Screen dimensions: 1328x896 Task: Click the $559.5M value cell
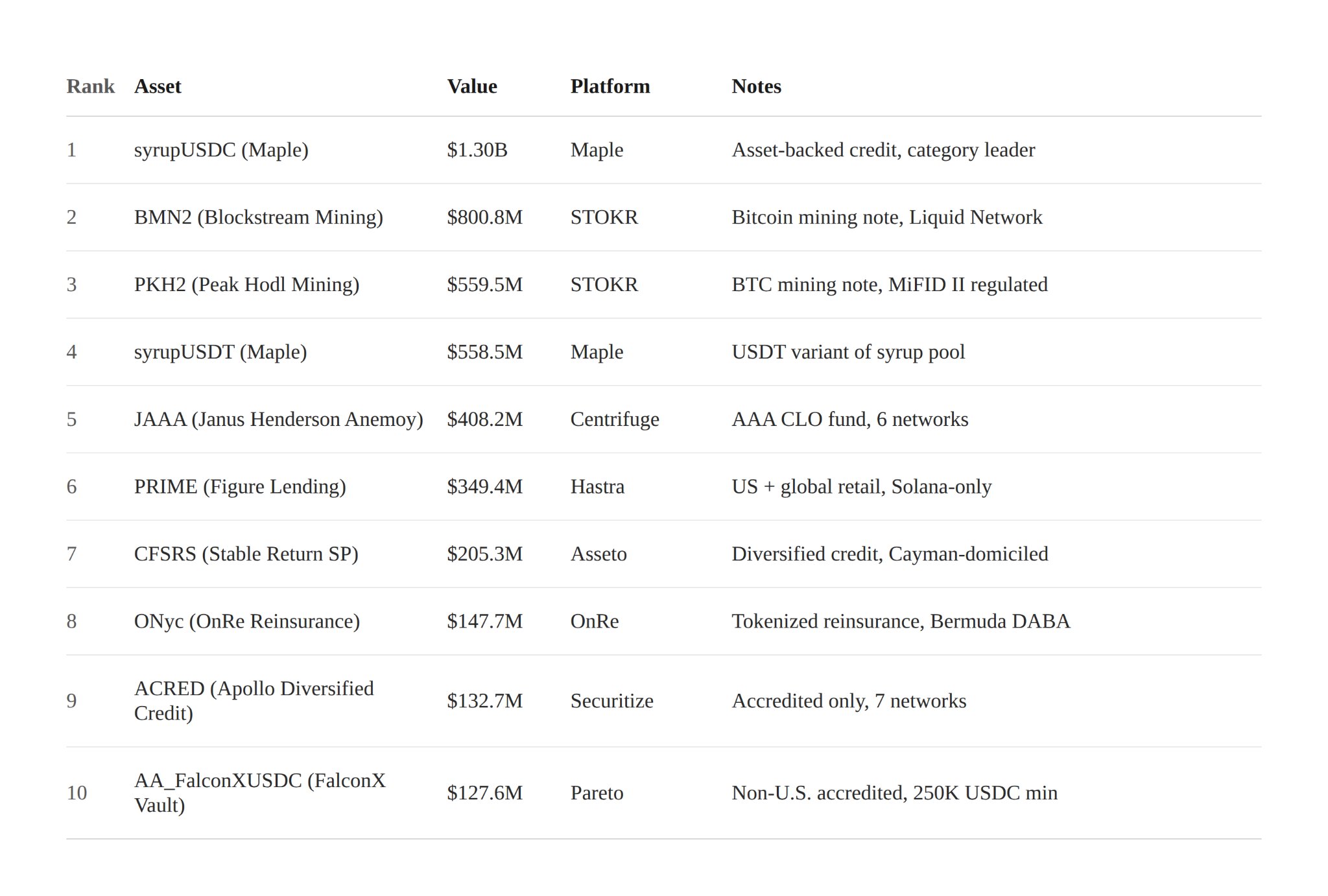(x=484, y=285)
